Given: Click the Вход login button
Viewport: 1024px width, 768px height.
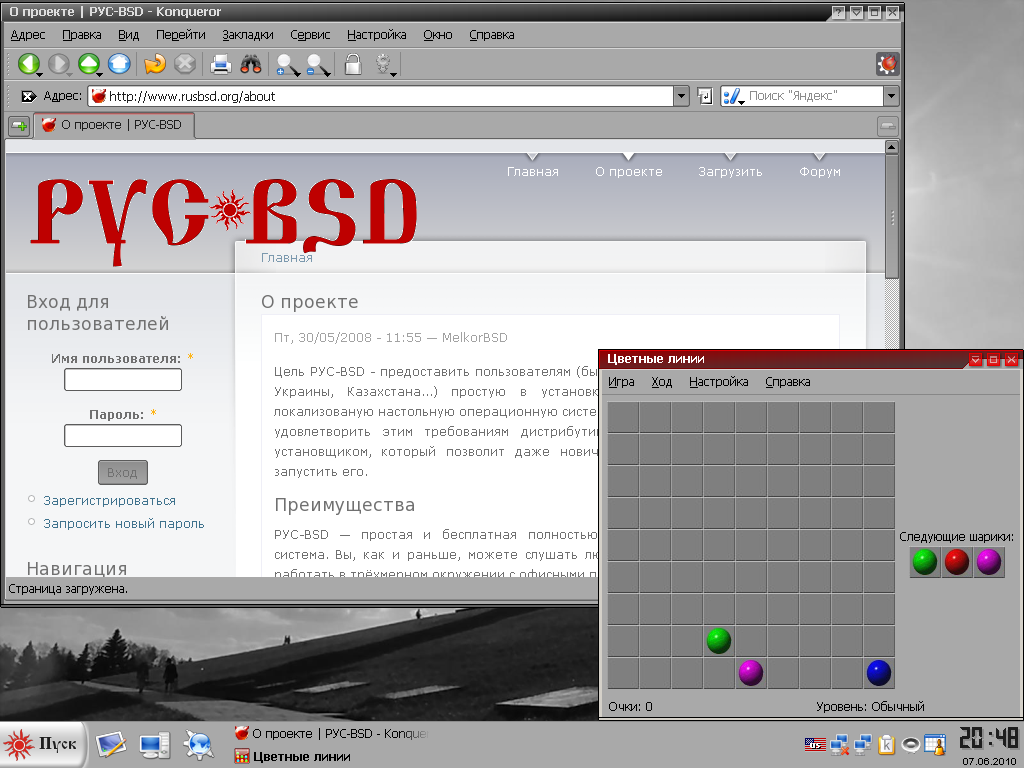Looking at the screenshot, I should [122, 473].
